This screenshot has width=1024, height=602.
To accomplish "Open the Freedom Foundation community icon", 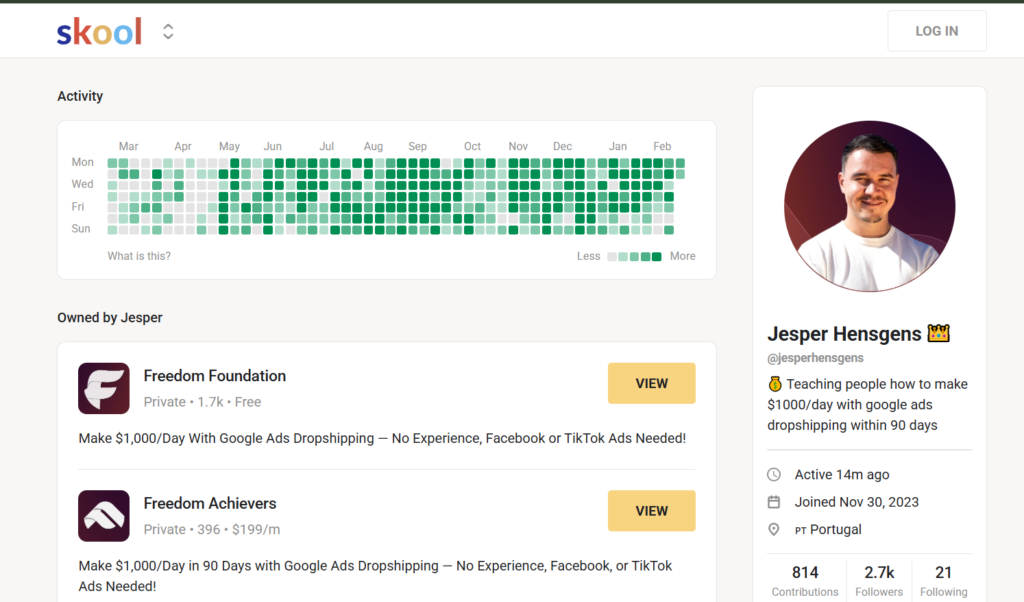I will (x=103, y=388).
